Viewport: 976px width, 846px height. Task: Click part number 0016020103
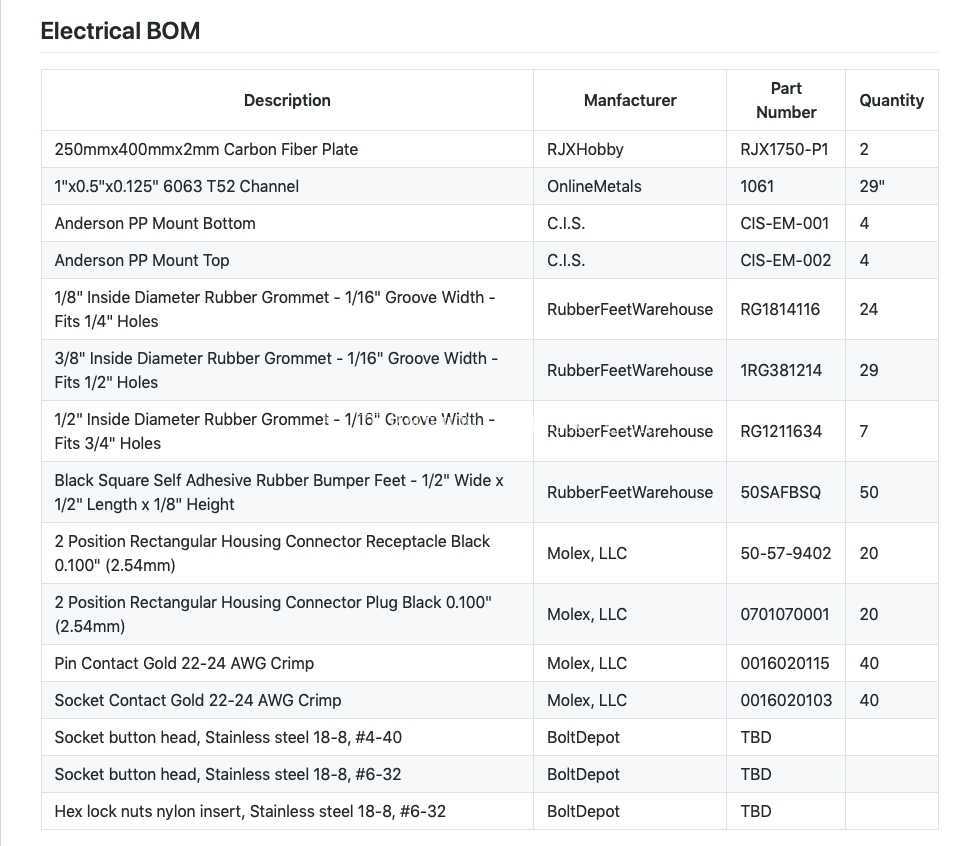[x=786, y=700]
